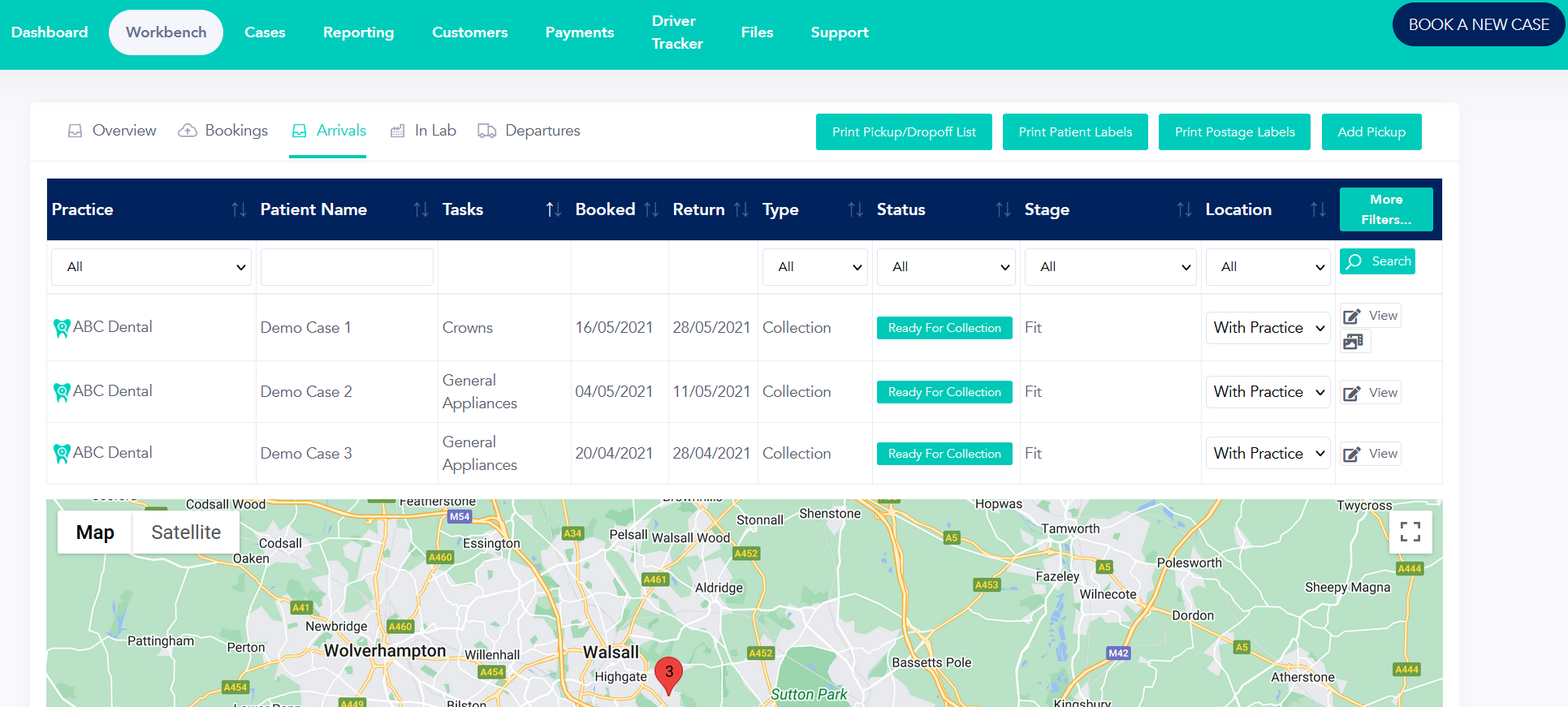Sort by Status column arrows
1568x707 pixels.
(1003, 209)
